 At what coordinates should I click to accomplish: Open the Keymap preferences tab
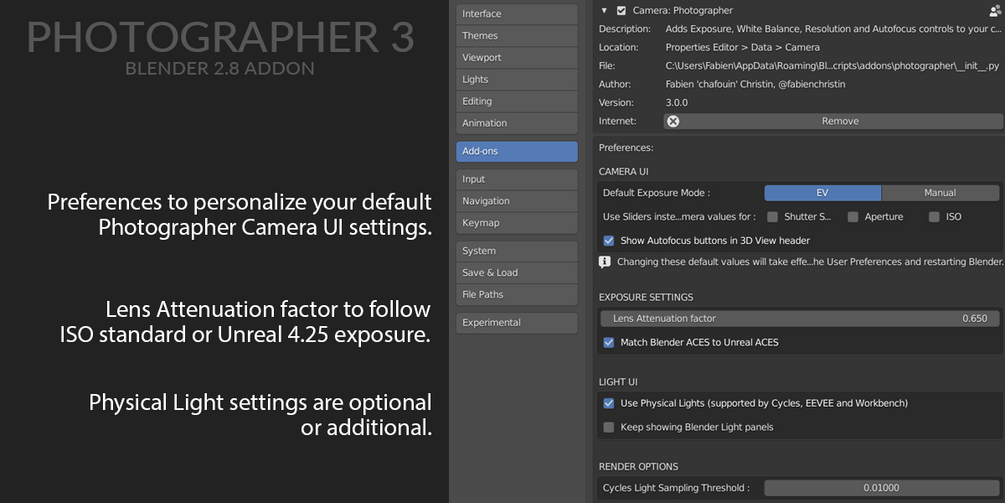[x=517, y=223]
